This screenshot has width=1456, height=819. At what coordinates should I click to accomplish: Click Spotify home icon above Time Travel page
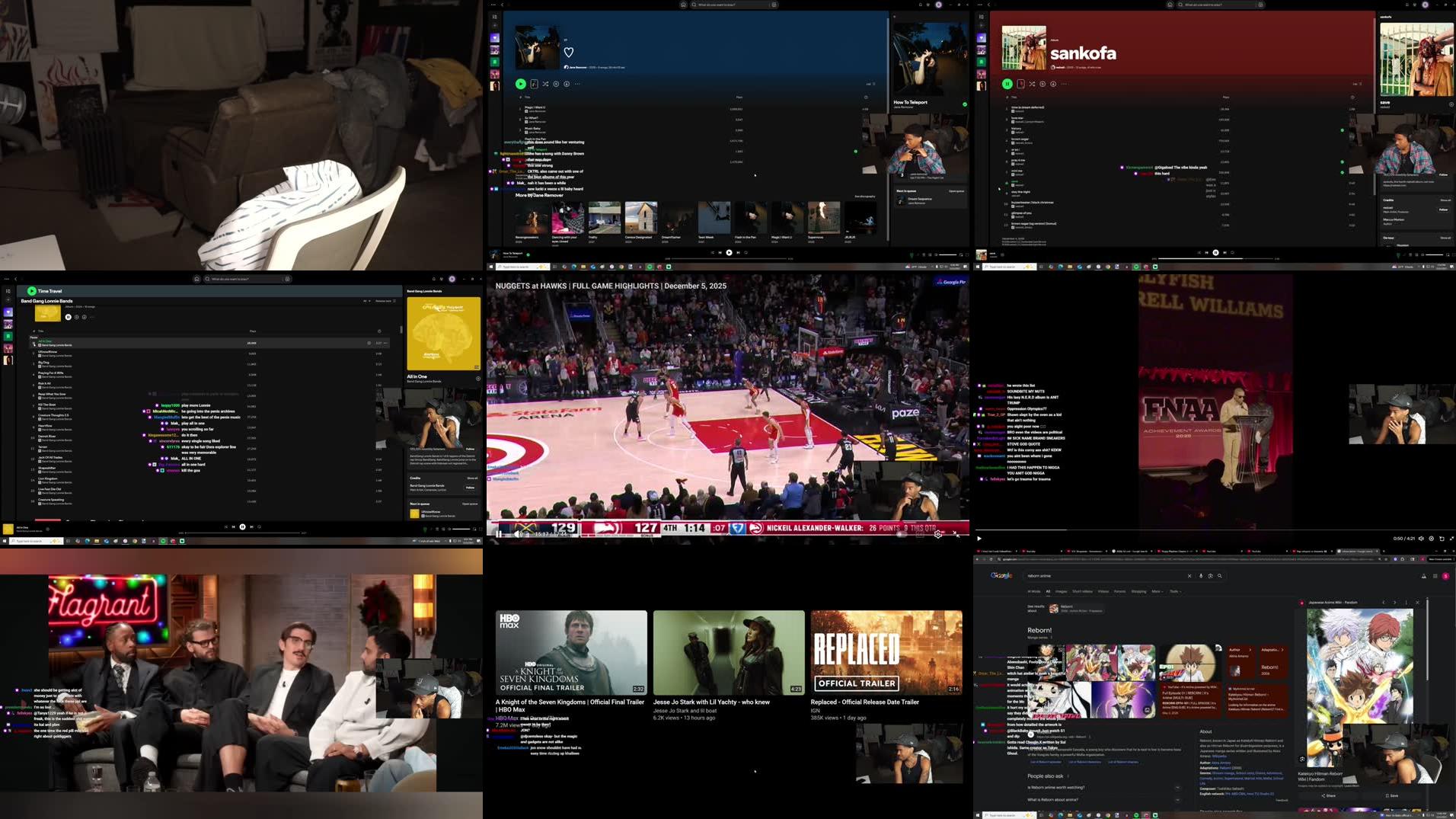[196, 279]
